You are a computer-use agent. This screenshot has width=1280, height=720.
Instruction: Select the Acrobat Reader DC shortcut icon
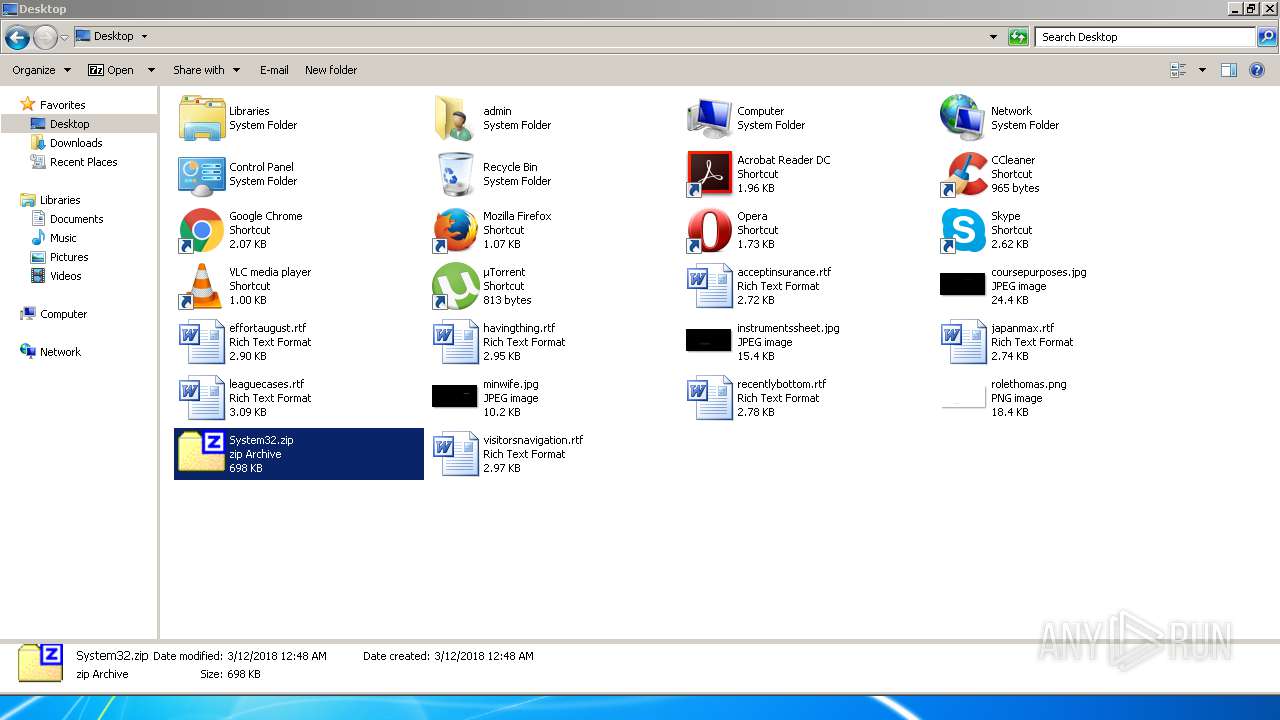[710, 174]
